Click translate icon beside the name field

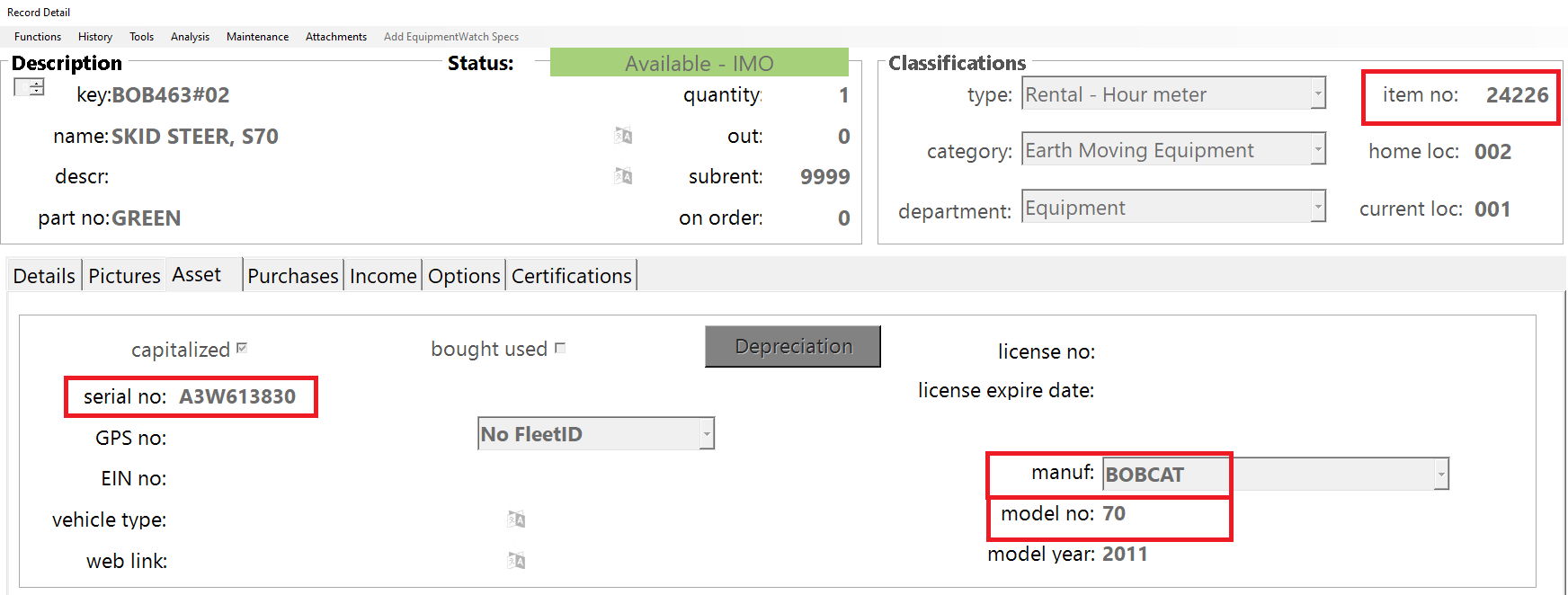pos(623,136)
